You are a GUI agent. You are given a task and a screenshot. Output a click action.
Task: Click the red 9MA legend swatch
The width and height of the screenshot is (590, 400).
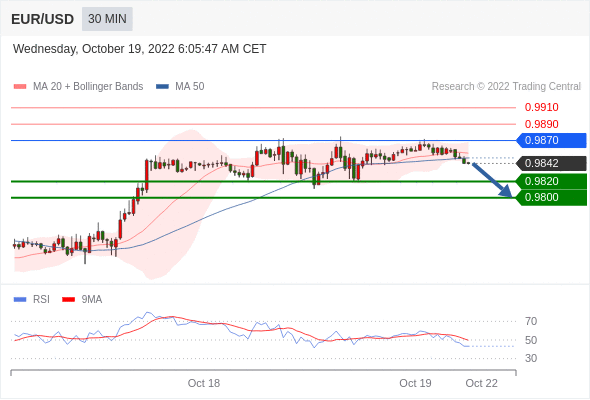tap(68, 300)
